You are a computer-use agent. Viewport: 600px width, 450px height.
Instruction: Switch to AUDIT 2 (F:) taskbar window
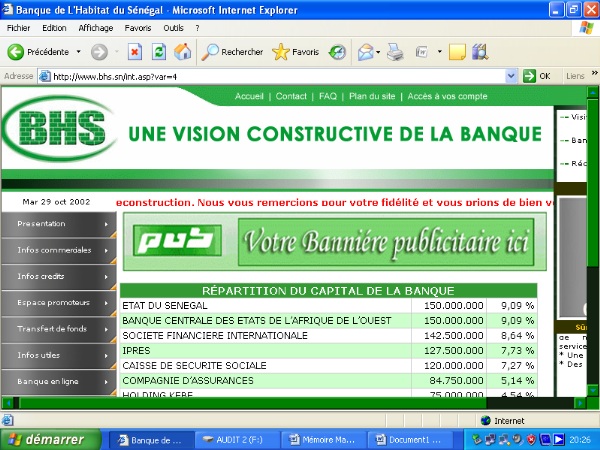click(x=237, y=440)
